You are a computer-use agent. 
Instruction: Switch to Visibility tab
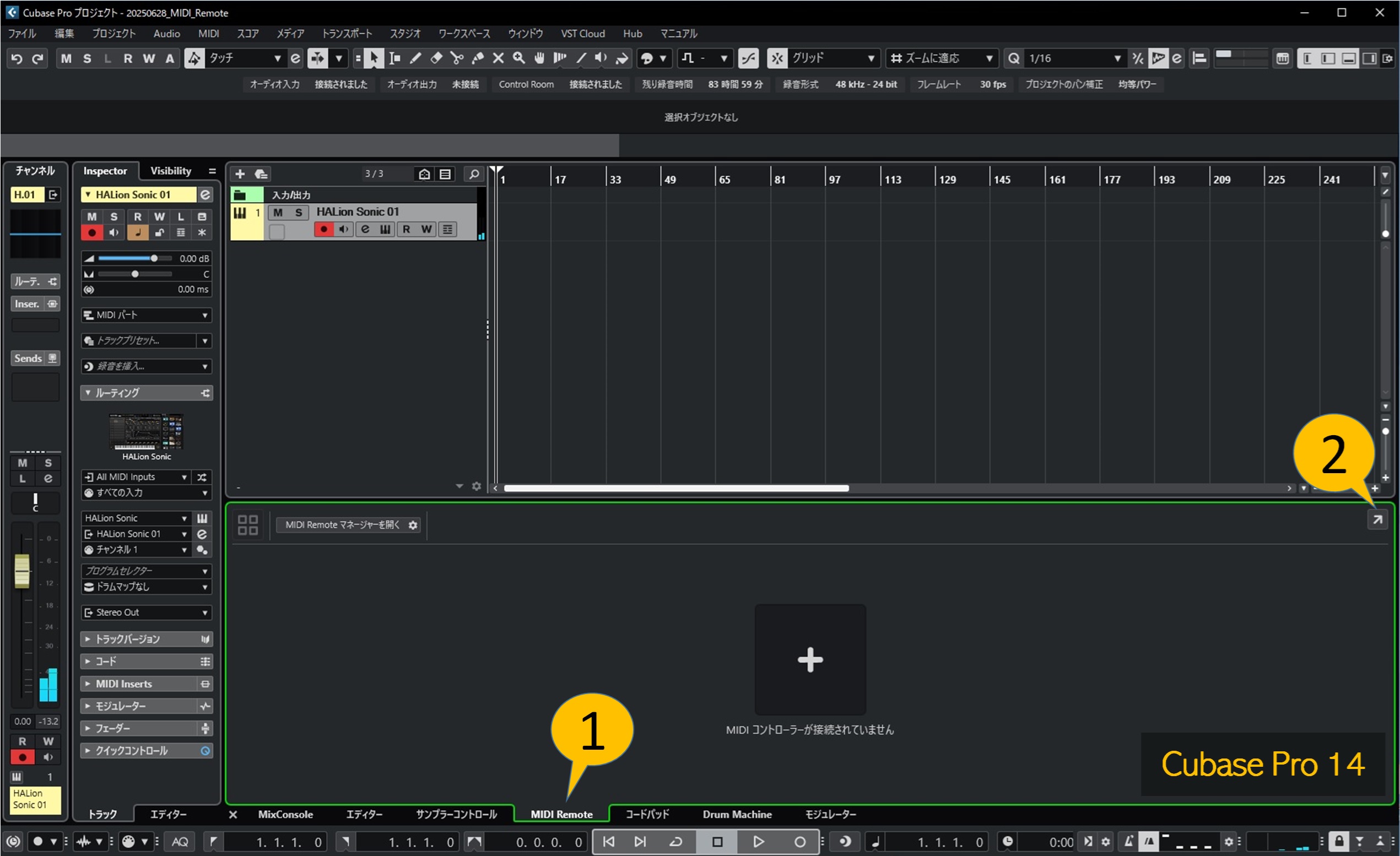click(x=170, y=171)
